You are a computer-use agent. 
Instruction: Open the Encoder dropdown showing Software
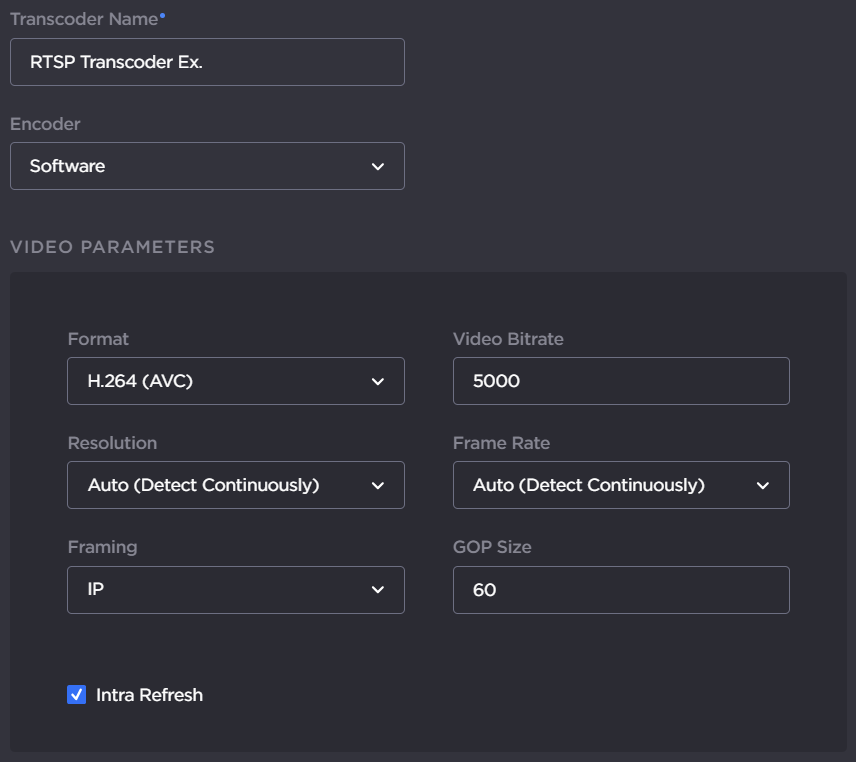207,166
